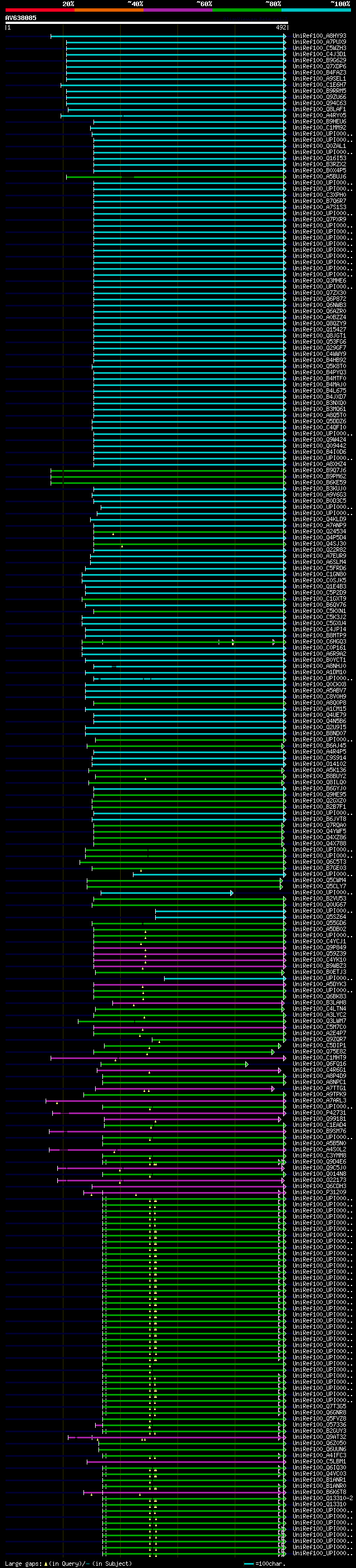The image size is (356, 1568).
Task: Open the UniRef100_A7PUX9 hit label
Action: tap(319, 42)
